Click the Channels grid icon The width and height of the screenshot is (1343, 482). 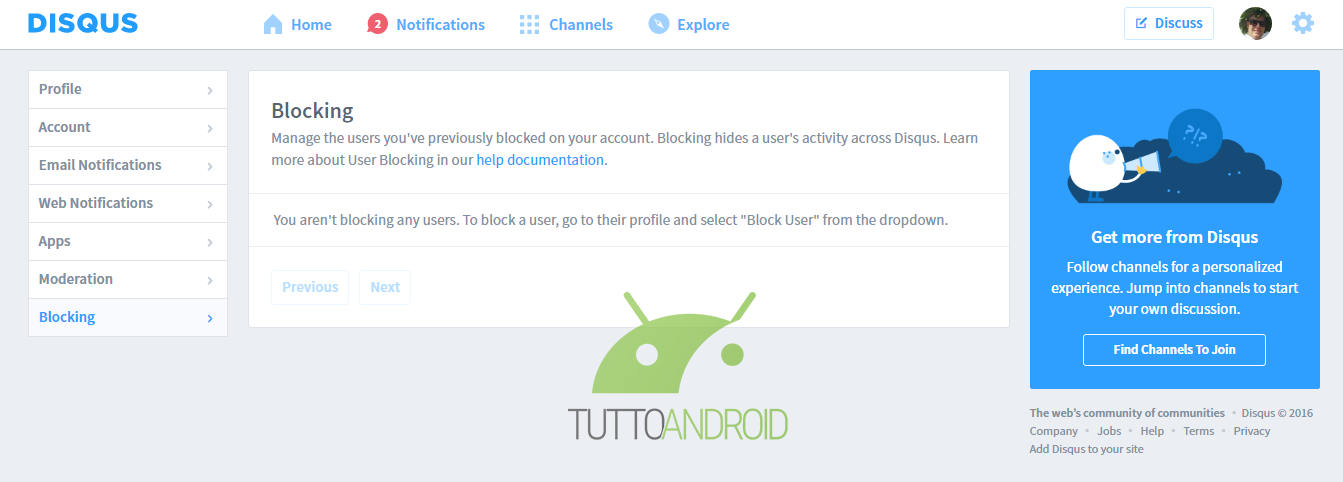point(530,24)
